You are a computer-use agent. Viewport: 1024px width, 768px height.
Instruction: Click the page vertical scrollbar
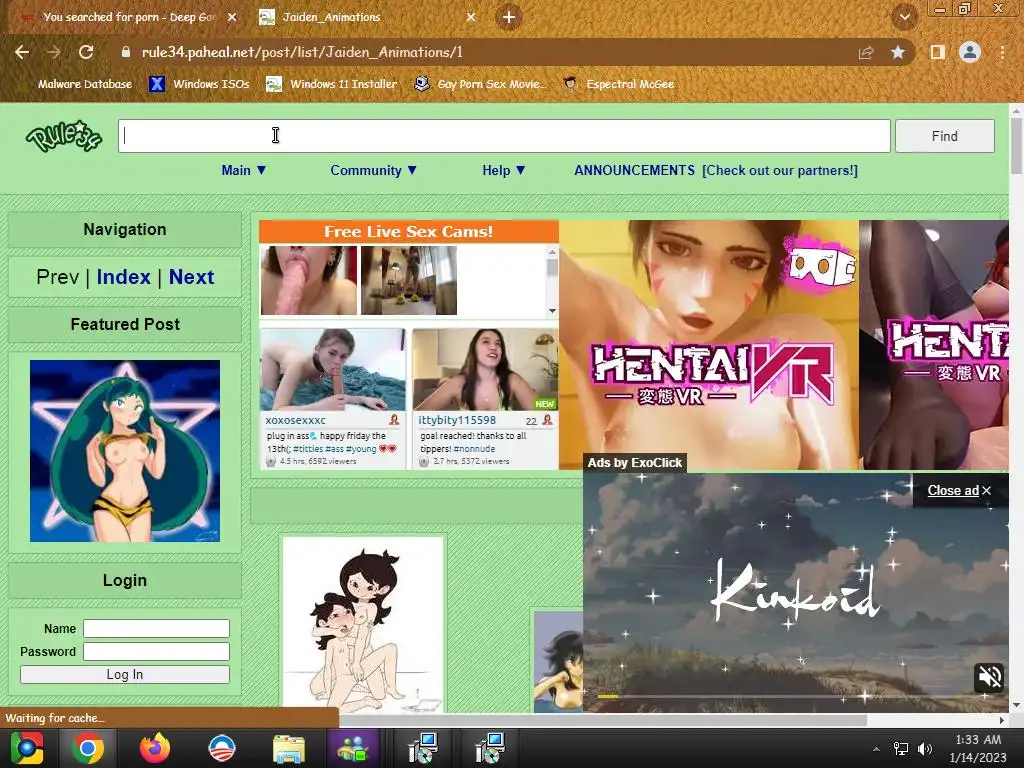1016,144
